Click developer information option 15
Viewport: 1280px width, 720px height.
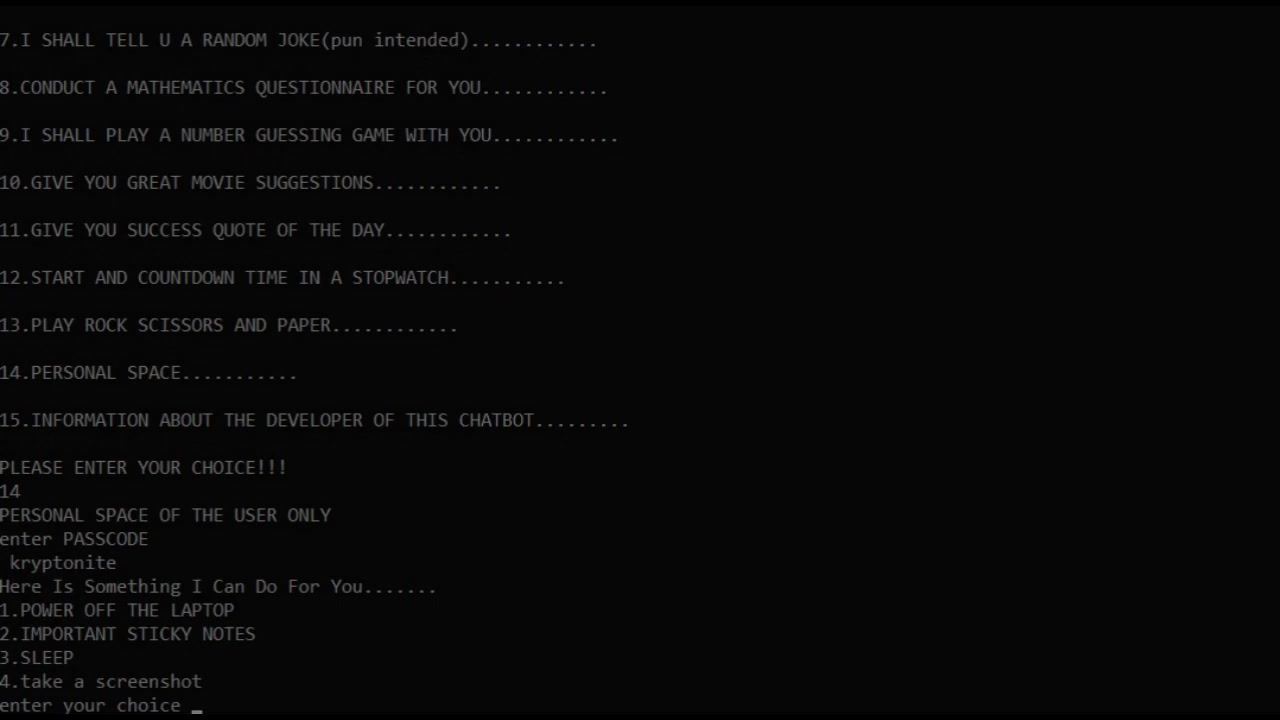(314, 420)
